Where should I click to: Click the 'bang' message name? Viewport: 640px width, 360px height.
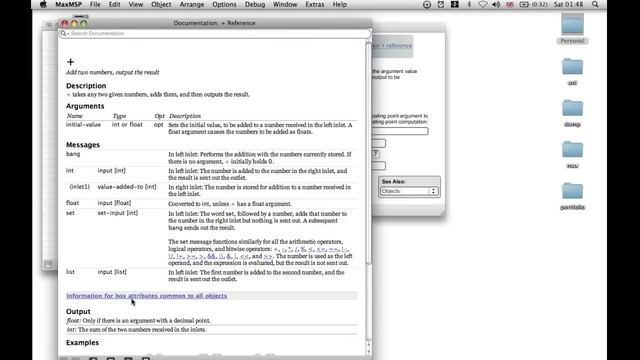tap(73, 154)
